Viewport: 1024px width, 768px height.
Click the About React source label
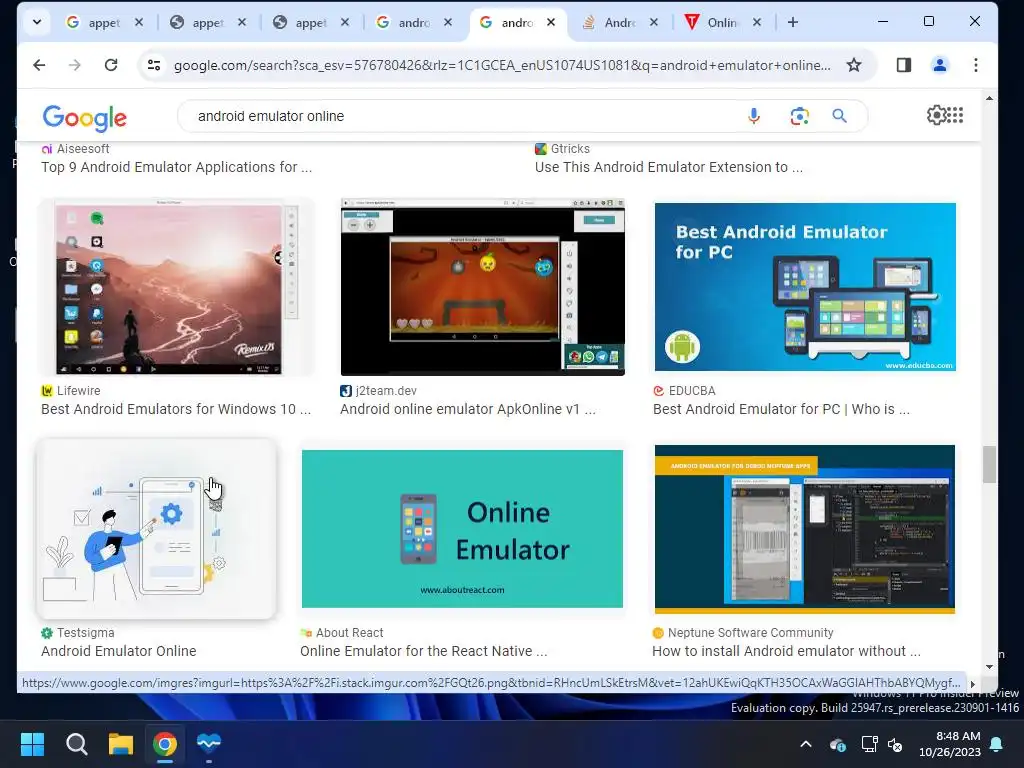[x=342, y=633]
